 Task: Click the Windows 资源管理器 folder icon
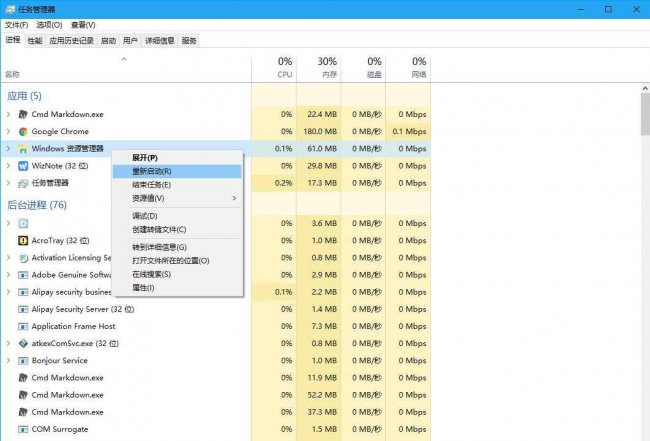(x=23, y=149)
